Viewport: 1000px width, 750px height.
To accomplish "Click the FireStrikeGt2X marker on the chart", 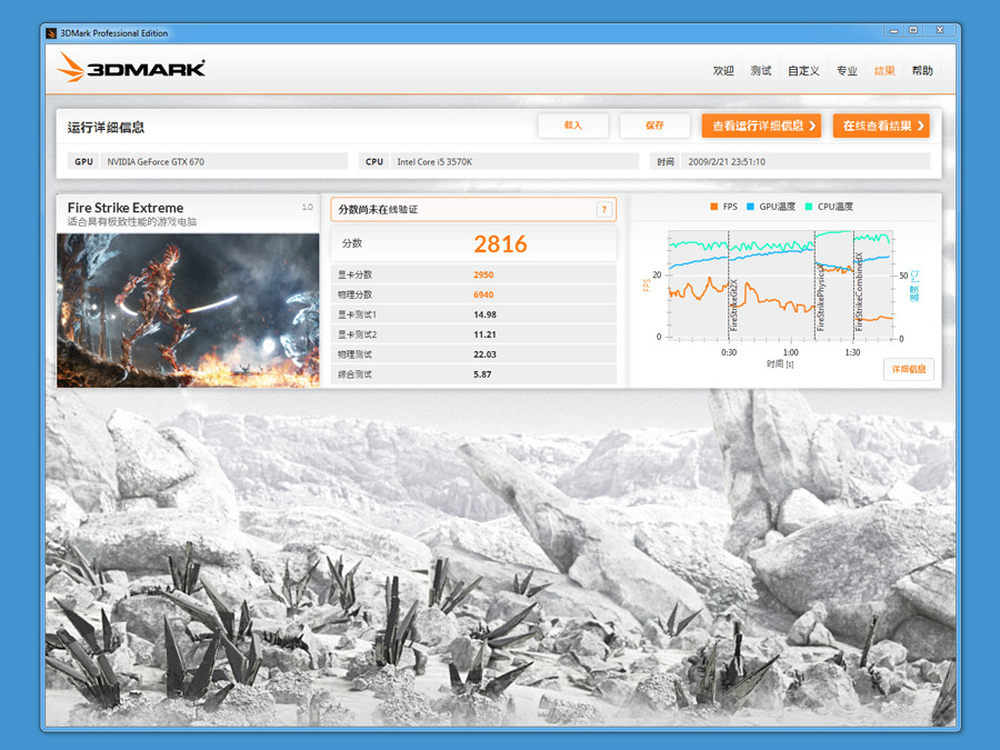I will [733, 304].
